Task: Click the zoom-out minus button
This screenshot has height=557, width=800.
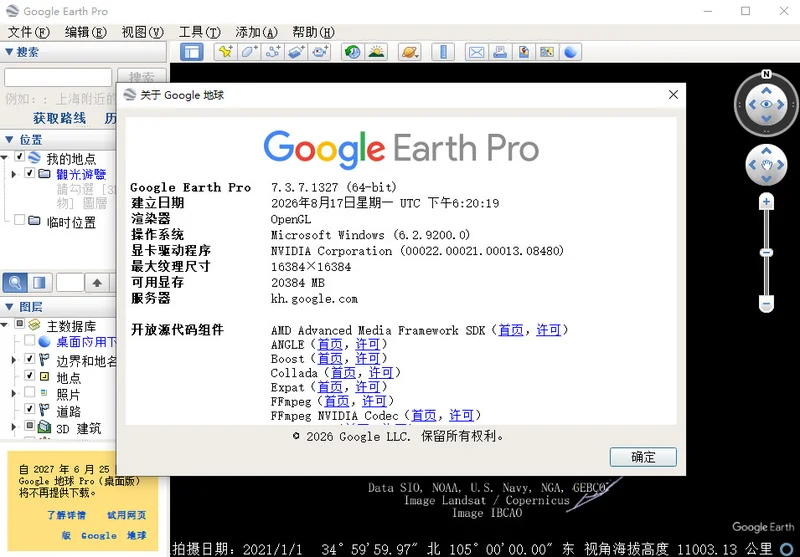Action: point(766,304)
